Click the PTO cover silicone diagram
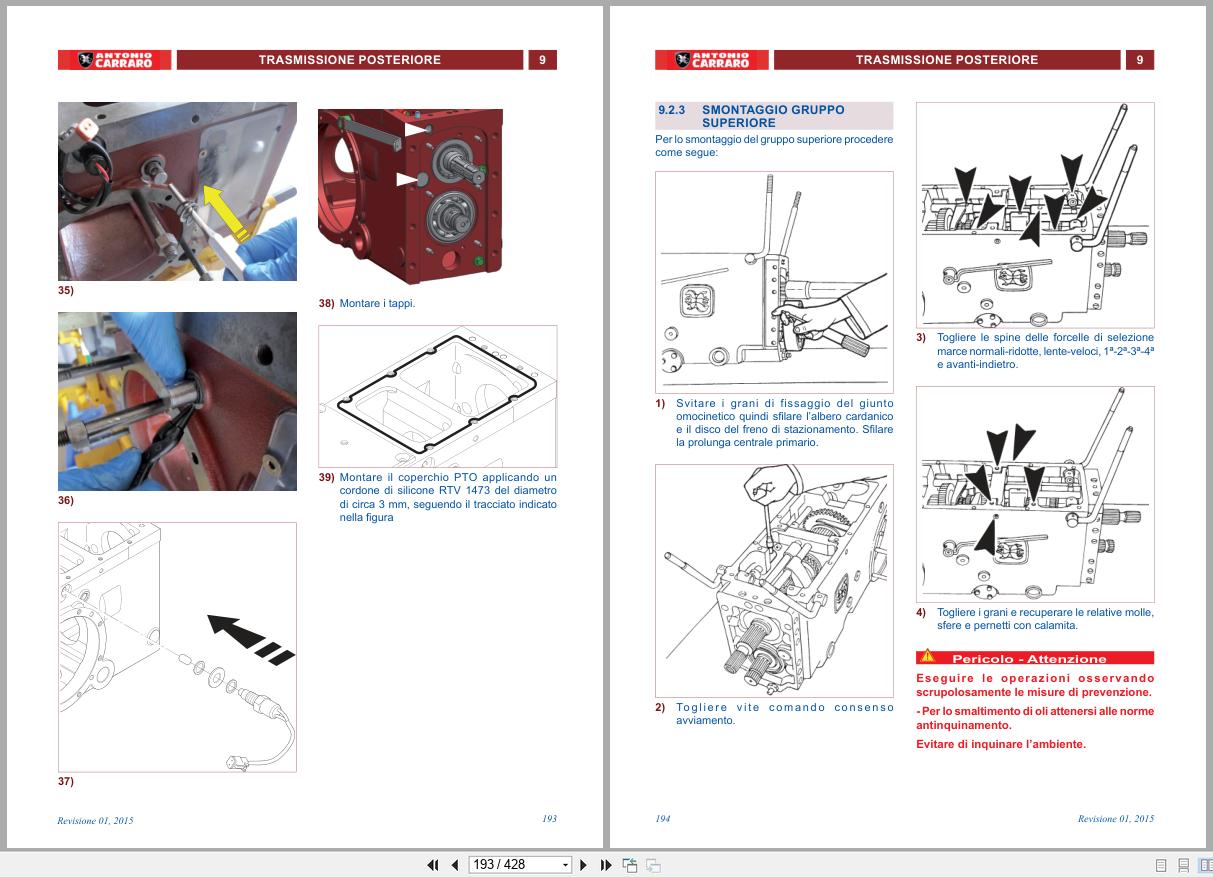This screenshot has height=877, width=1213. [x=438, y=396]
